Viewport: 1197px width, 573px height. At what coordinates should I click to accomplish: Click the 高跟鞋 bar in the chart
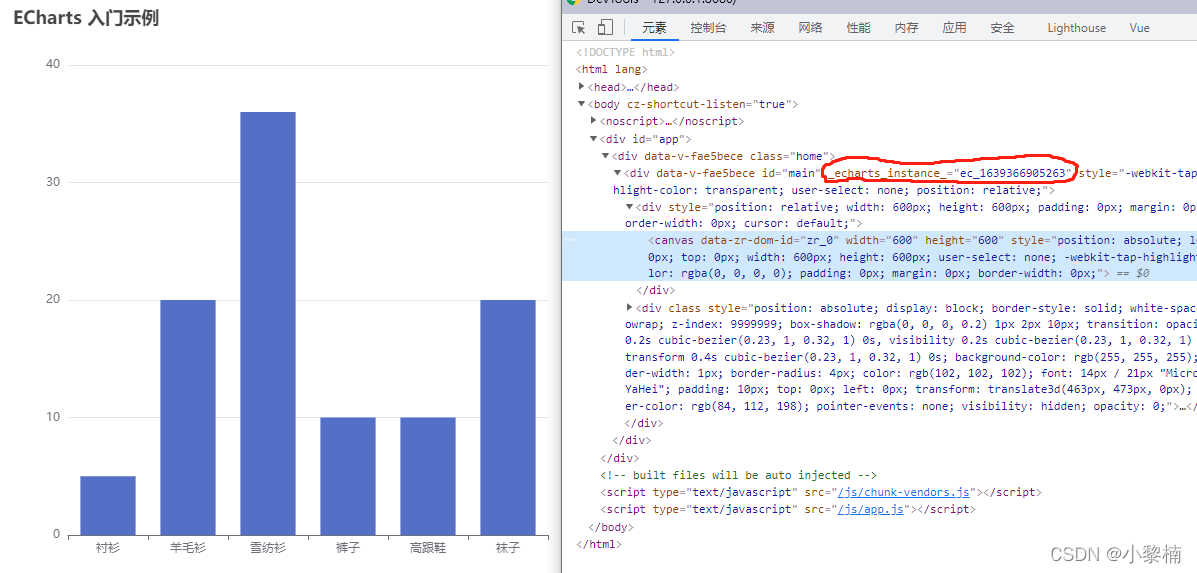click(x=428, y=476)
